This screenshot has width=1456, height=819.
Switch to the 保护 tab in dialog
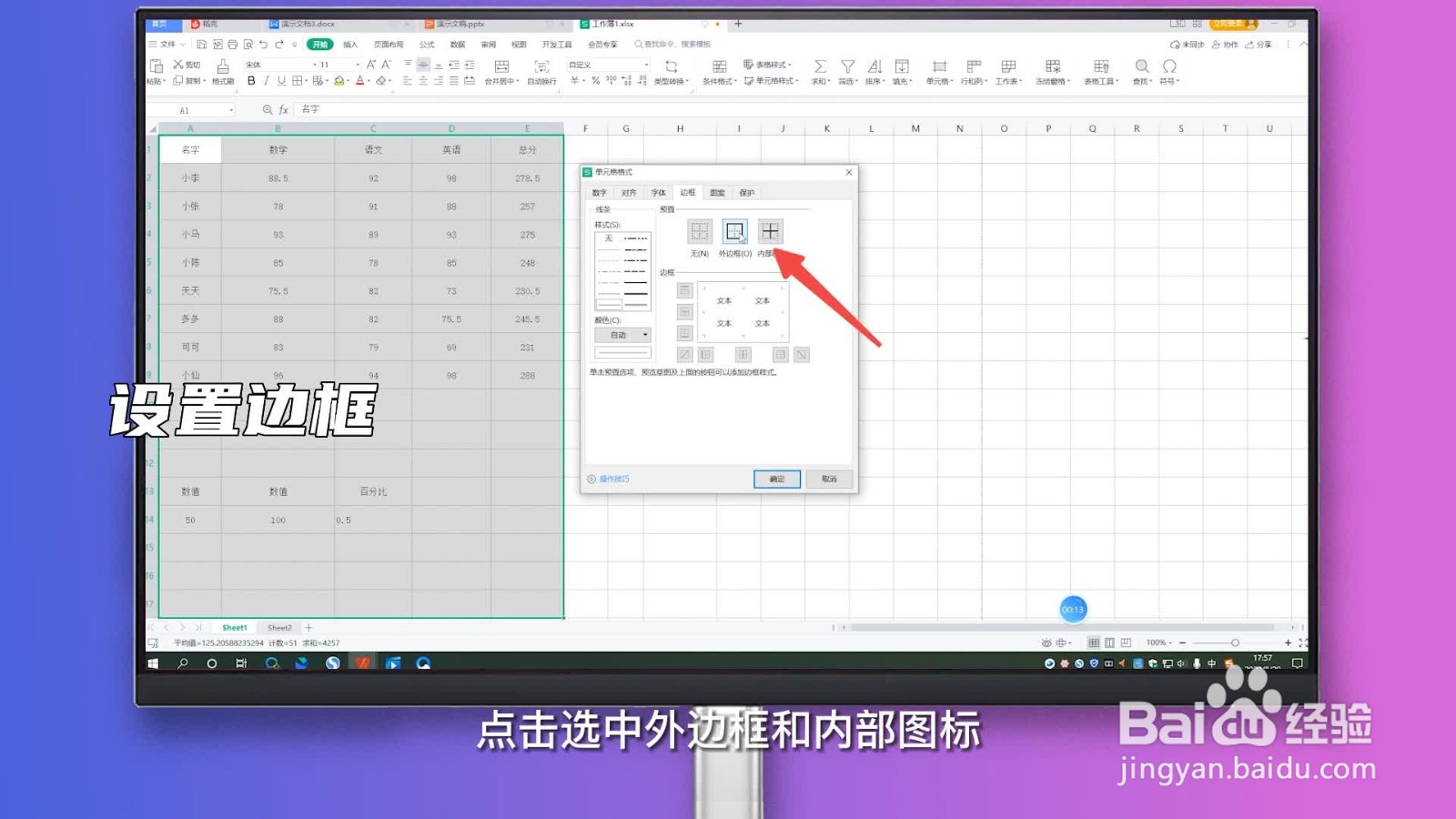747,193
